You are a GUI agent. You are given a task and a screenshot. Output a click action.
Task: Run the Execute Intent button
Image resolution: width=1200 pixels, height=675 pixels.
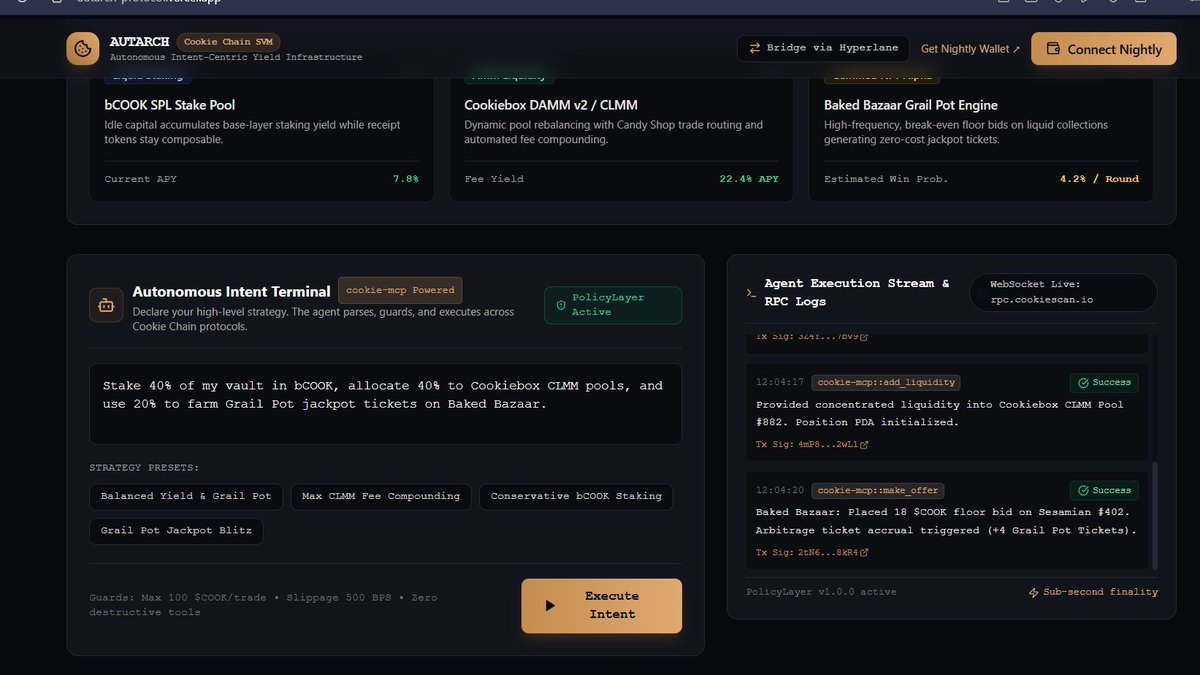(x=601, y=606)
